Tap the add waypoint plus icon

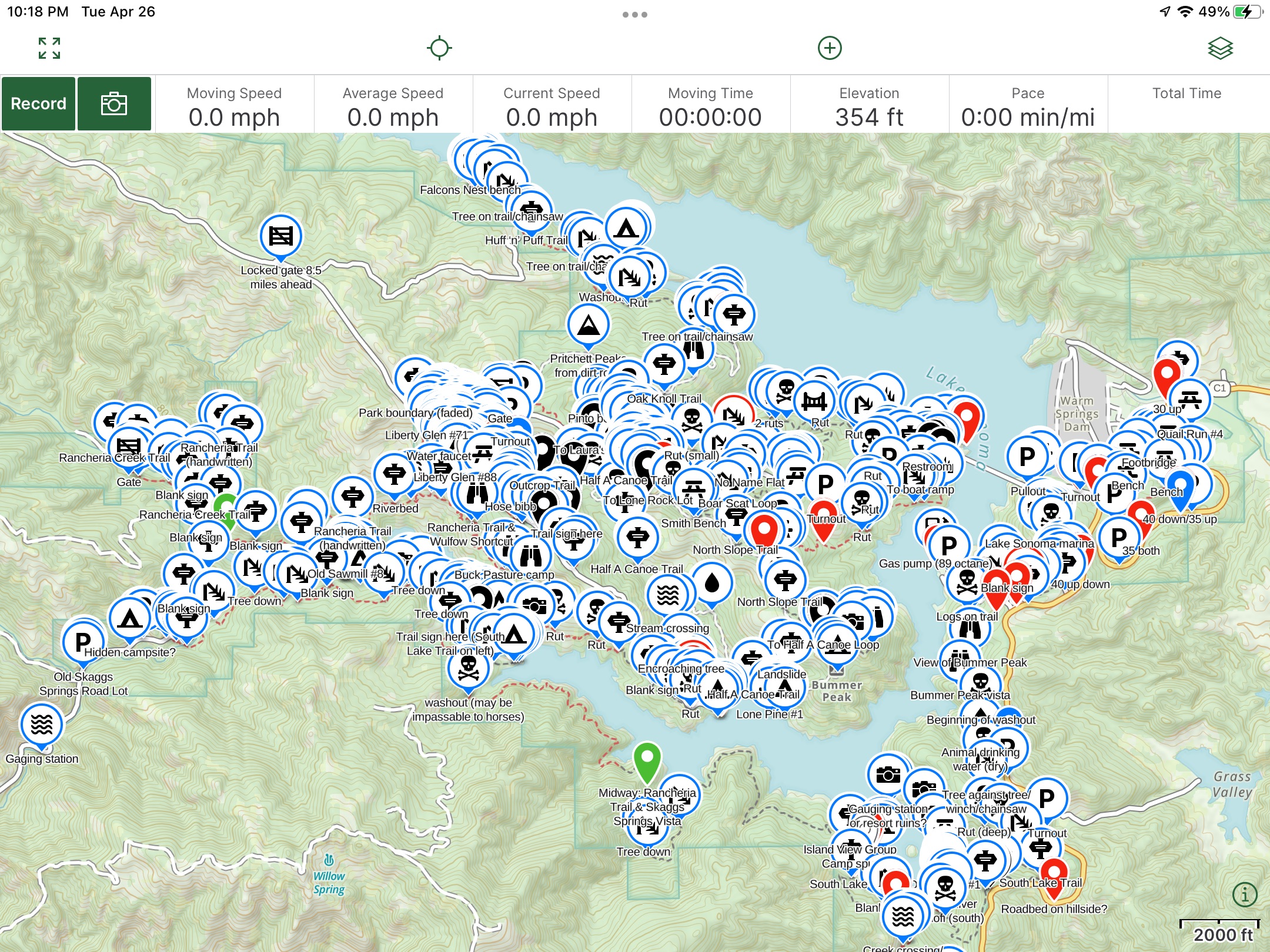point(830,48)
